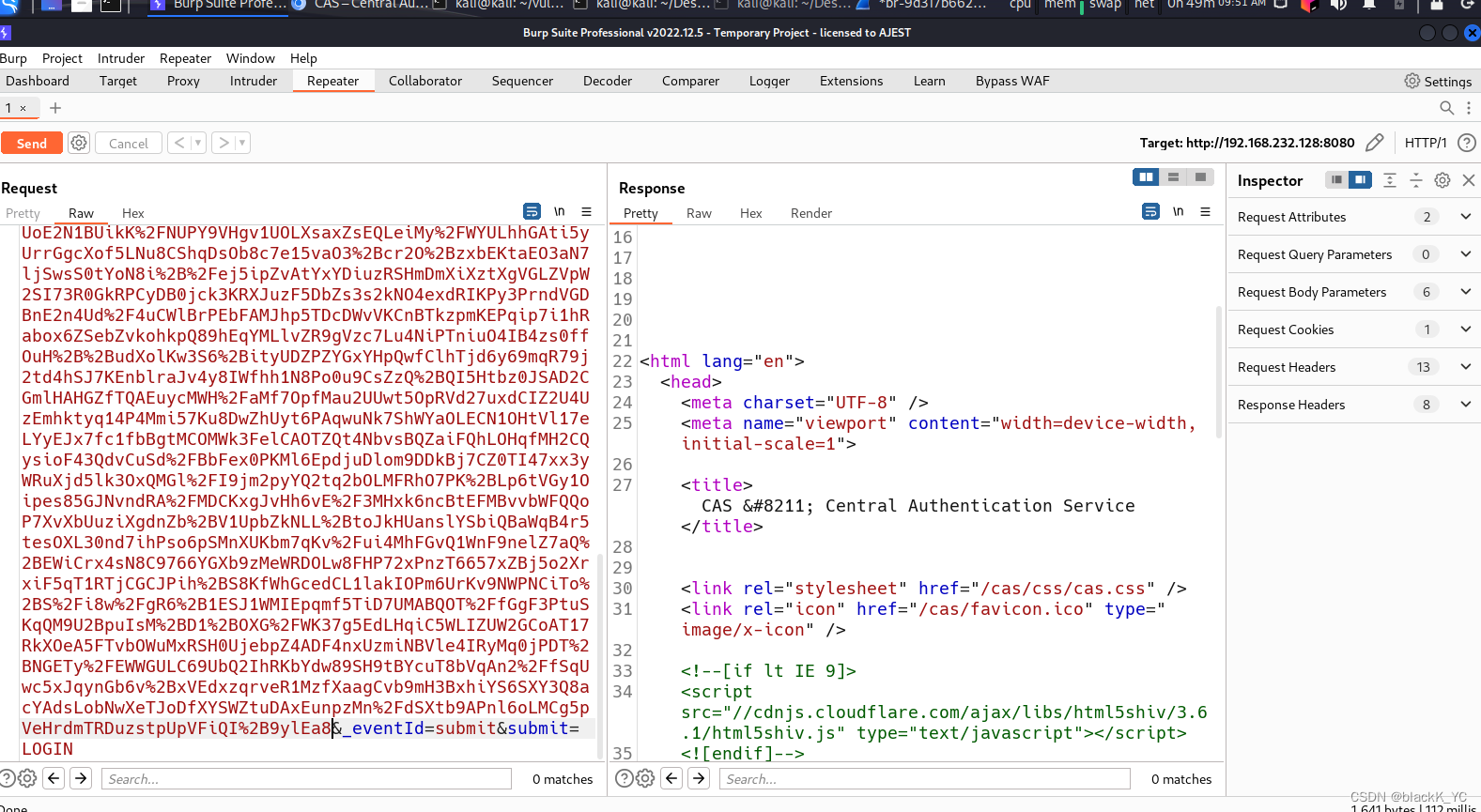Switch to side-by-side request/response layout
1481x812 pixels.
pos(1146,176)
